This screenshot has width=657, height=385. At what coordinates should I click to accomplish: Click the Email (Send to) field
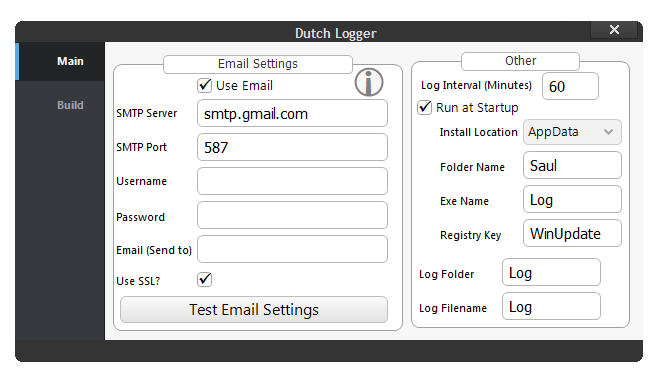pos(292,249)
